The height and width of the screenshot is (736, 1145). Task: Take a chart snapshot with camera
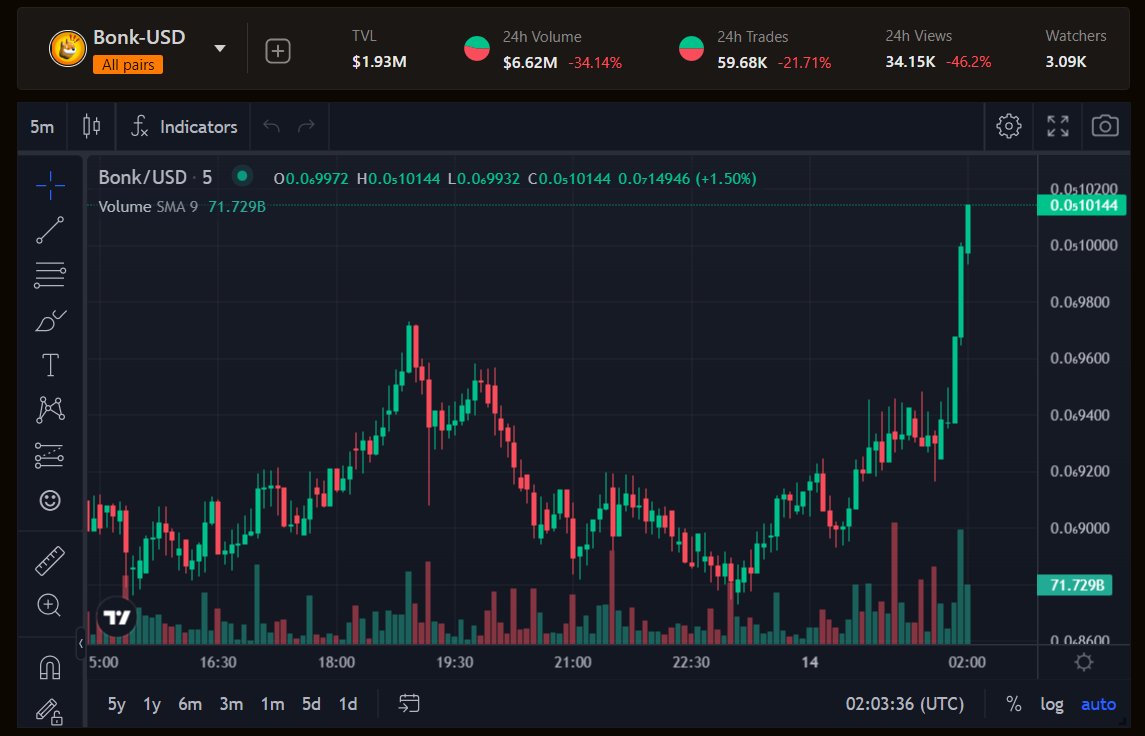tap(1105, 126)
